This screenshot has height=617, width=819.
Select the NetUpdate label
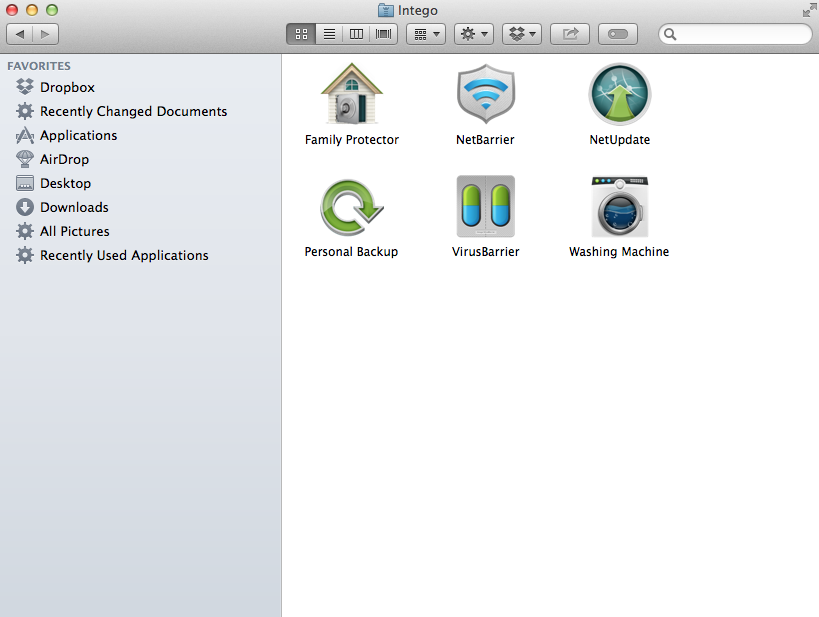point(619,140)
